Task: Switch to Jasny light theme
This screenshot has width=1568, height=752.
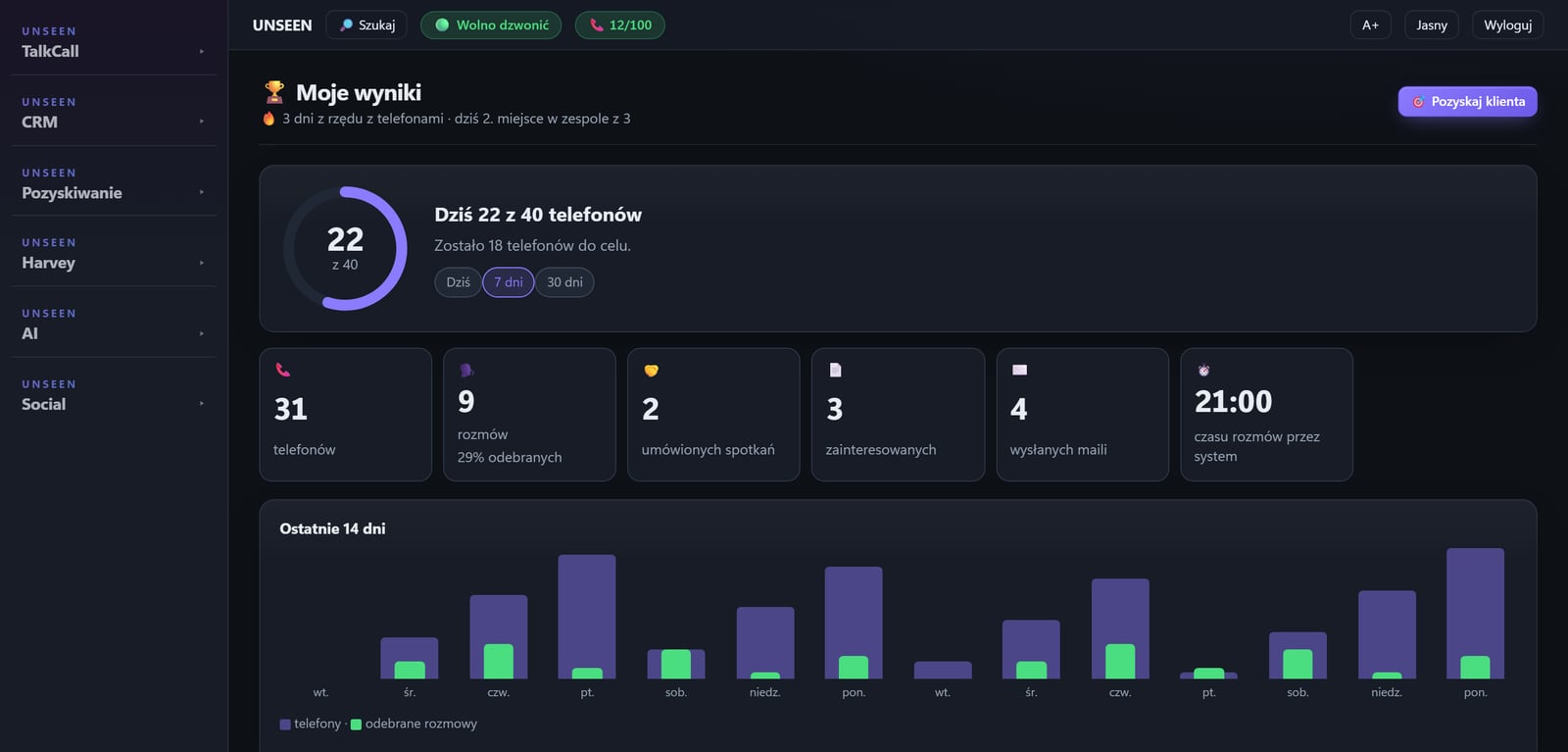Action: click(1431, 25)
